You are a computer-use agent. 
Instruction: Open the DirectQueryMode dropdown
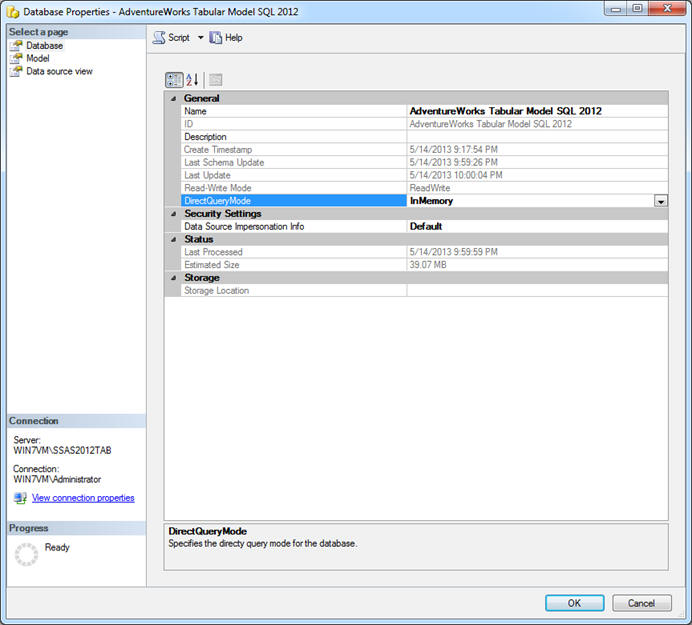tap(661, 201)
